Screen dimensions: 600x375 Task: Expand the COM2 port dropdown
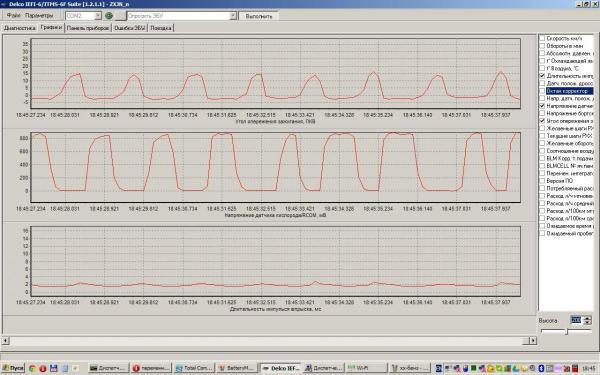pyautogui.click(x=98, y=16)
